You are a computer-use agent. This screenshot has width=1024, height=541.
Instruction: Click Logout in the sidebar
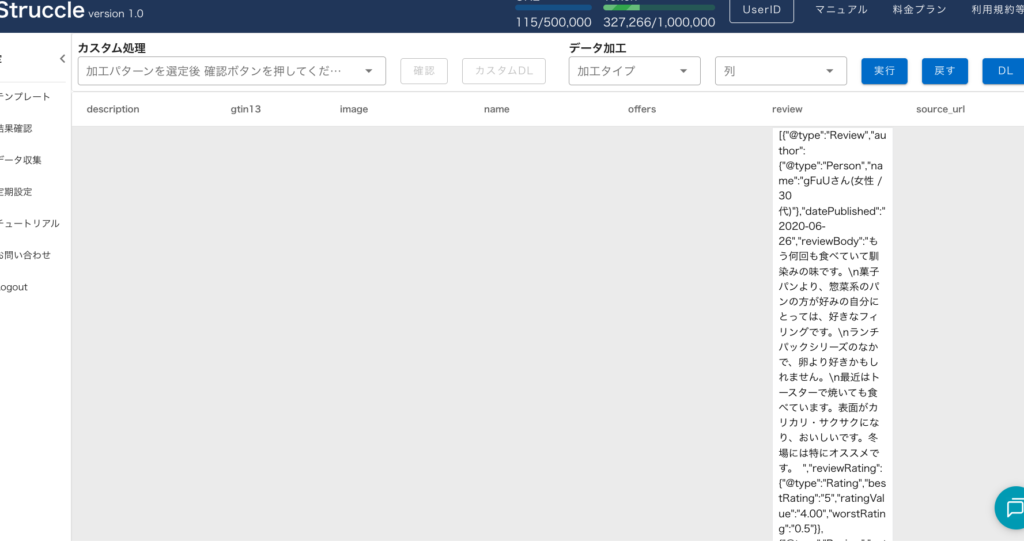pyautogui.click(x=14, y=287)
